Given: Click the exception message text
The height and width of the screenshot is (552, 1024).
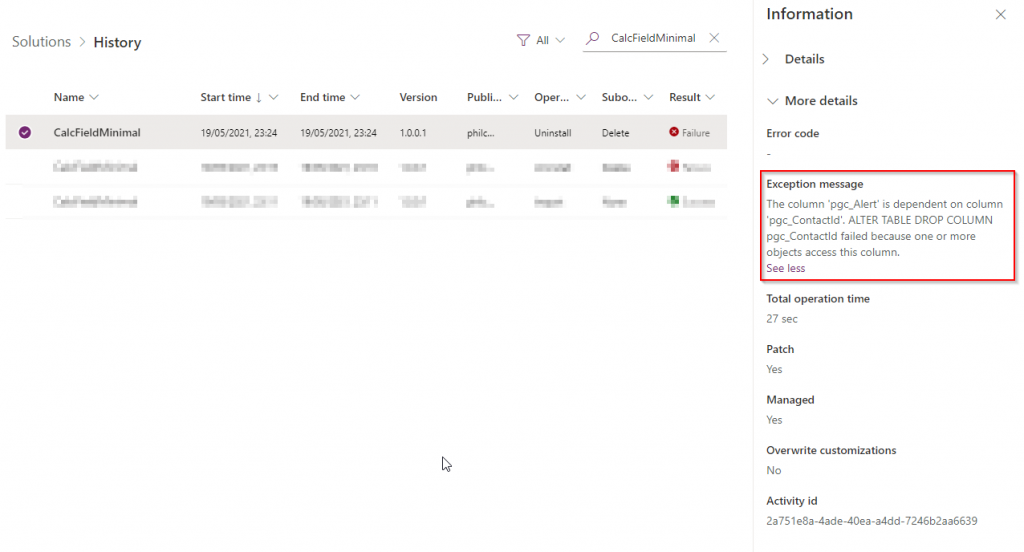Looking at the screenshot, I should click(x=884, y=228).
